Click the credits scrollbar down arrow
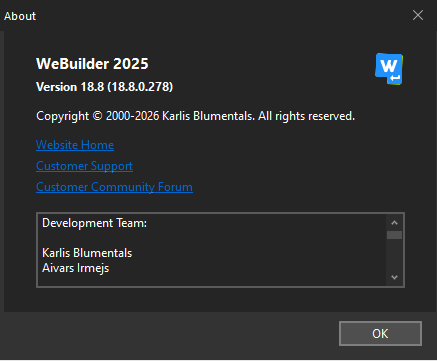The width and height of the screenshot is (437, 361). [394, 277]
